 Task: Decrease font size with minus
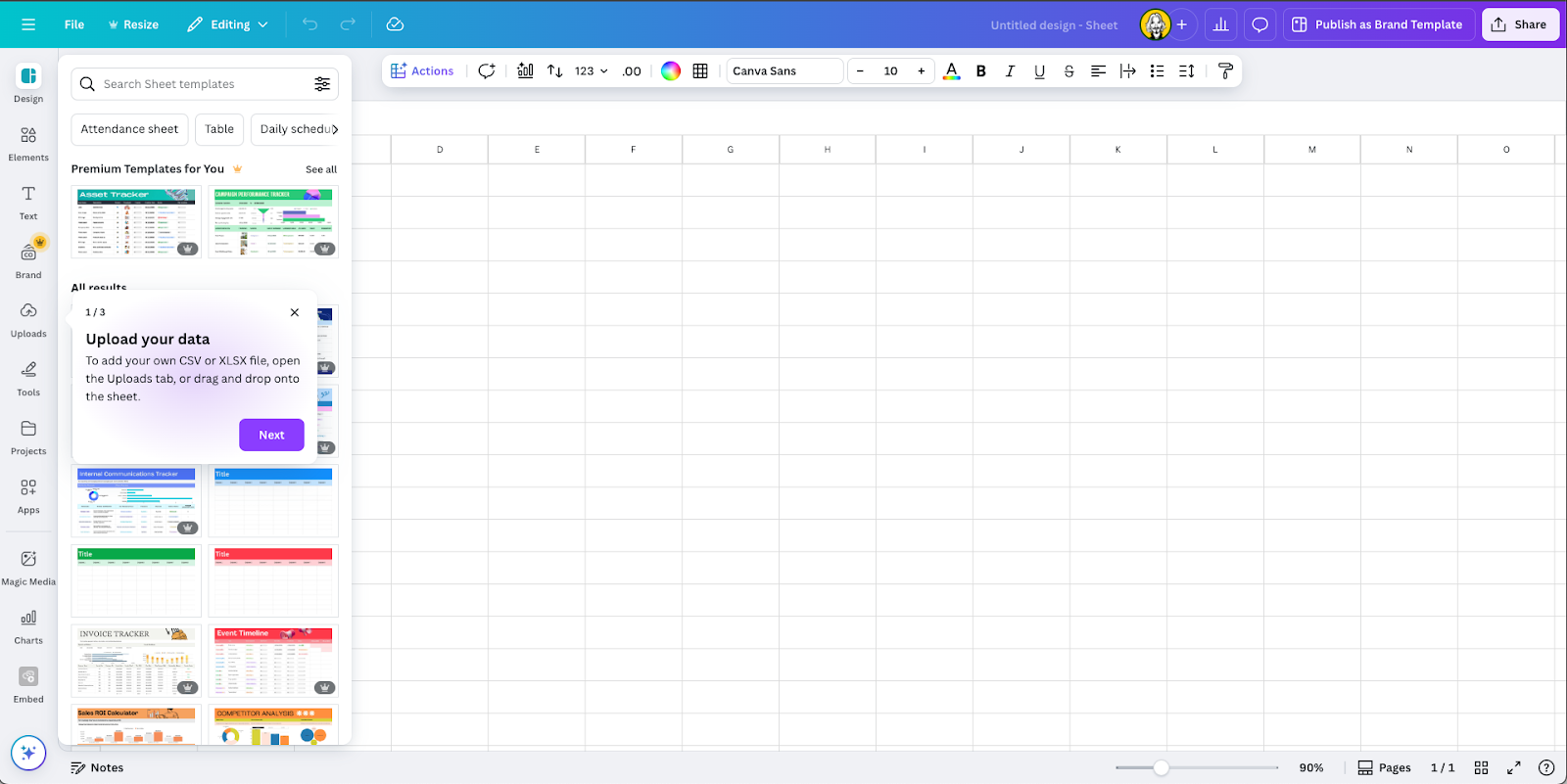coord(860,71)
